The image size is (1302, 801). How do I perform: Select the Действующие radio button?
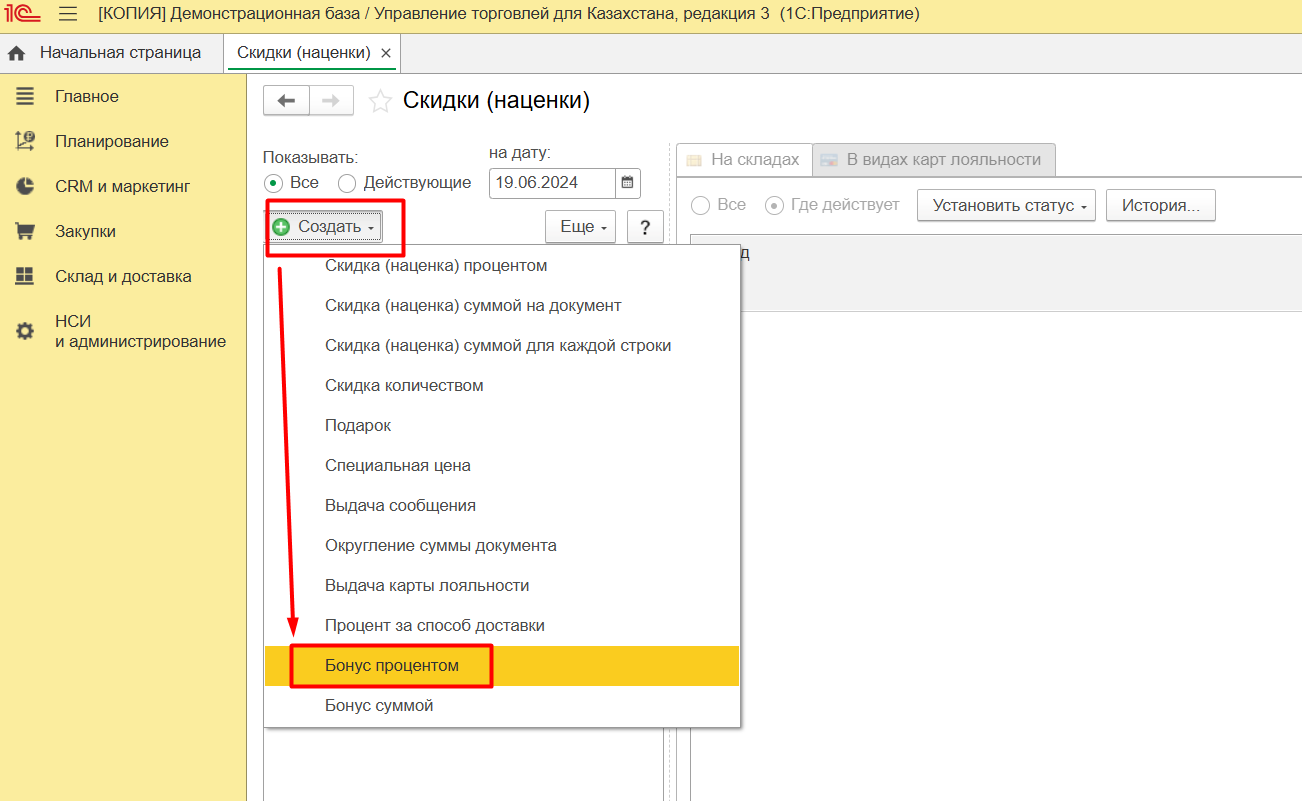(x=347, y=183)
